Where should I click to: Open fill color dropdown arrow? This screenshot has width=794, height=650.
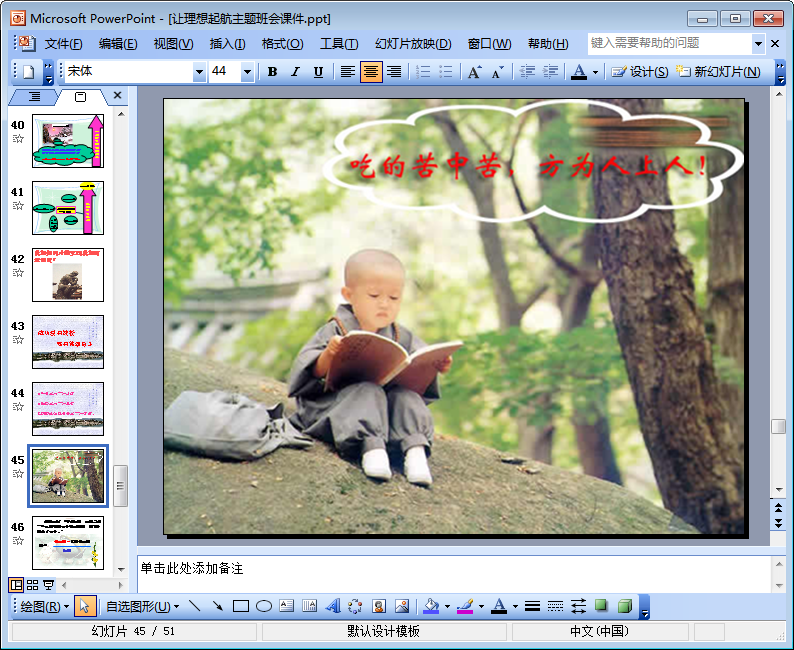coord(447,606)
